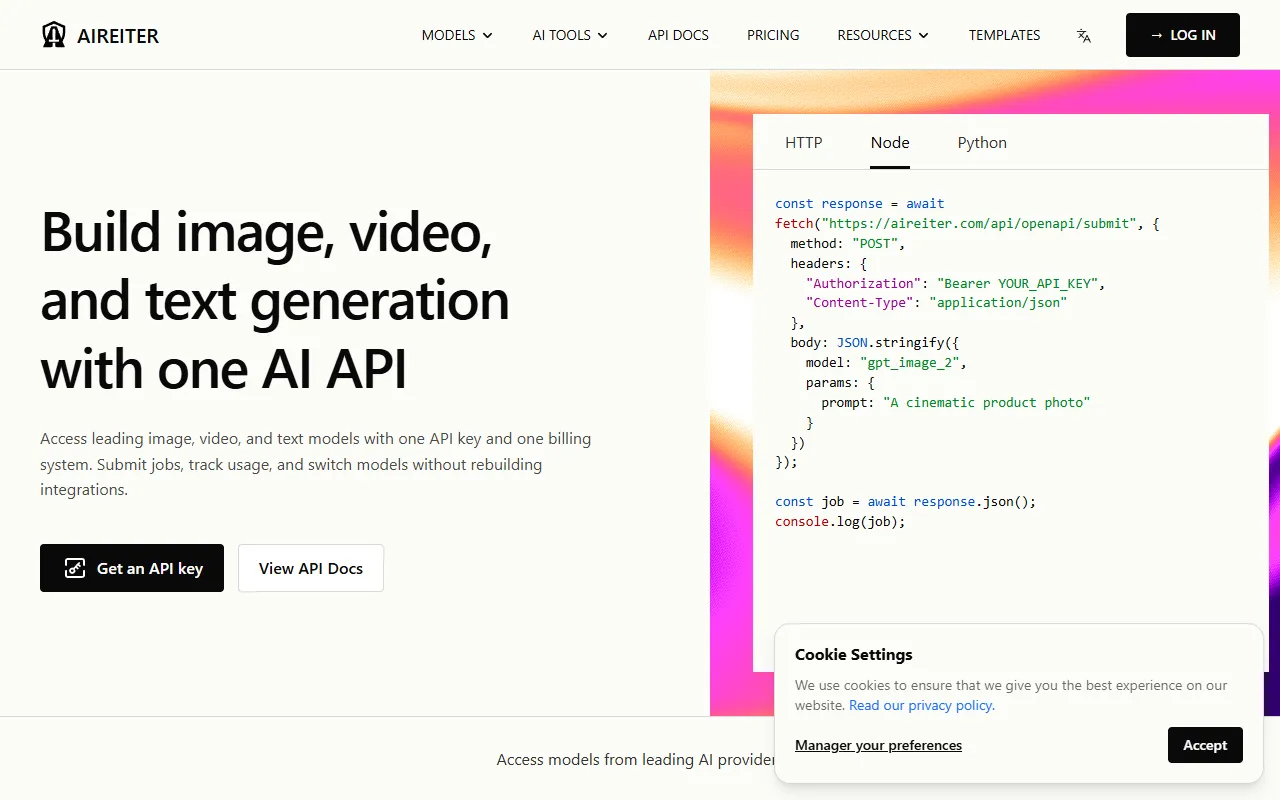Open the API DOCS menu item
Screen dimensions: 1280x800
click(x=678, y=35)
